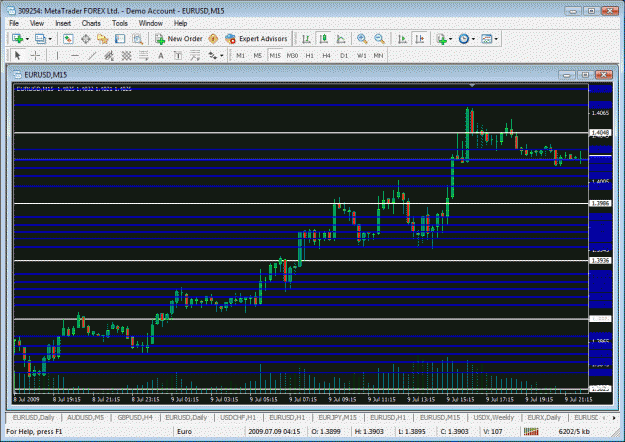Expand the Templates dropdown arrow

coord(496,39)
